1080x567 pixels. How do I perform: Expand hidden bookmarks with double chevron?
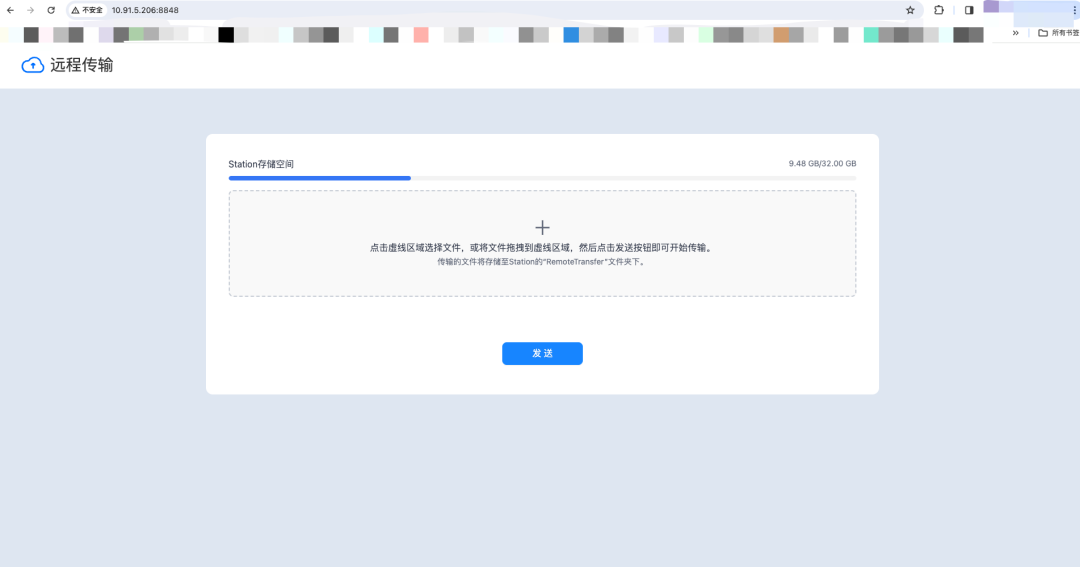click(1015, 32)
